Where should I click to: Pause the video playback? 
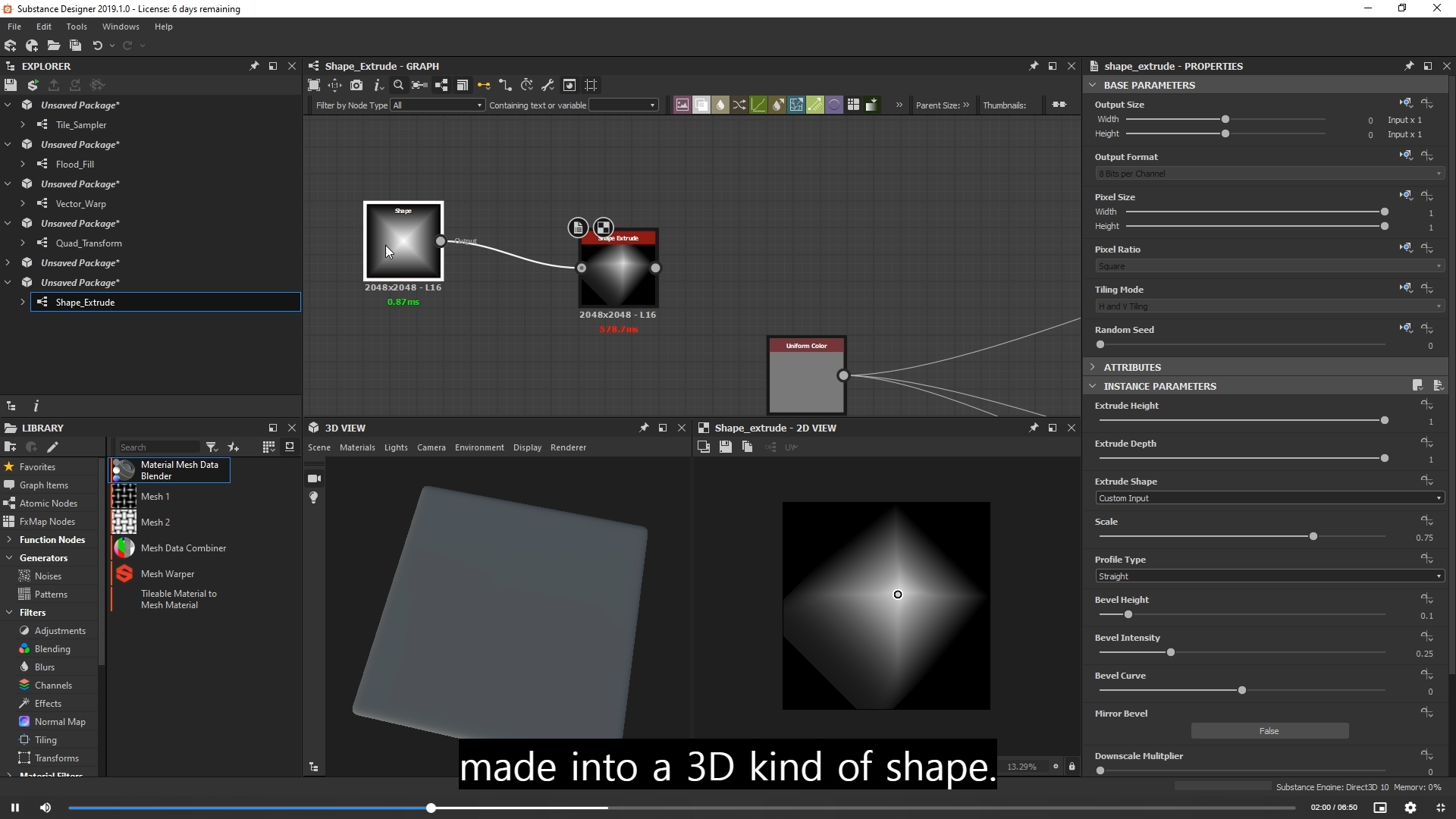(15, 808)
